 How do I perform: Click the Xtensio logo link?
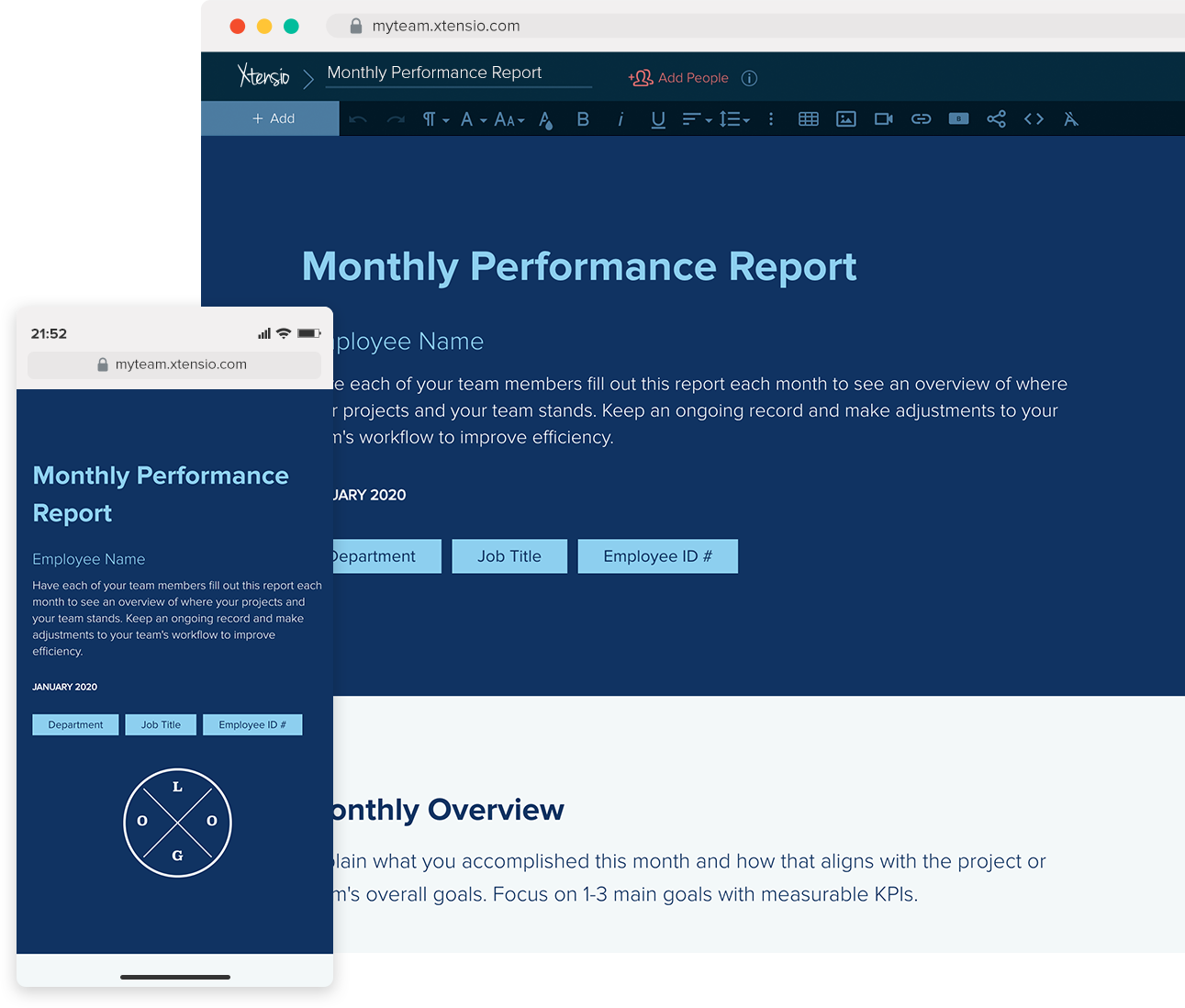click(x=263, y=75)
